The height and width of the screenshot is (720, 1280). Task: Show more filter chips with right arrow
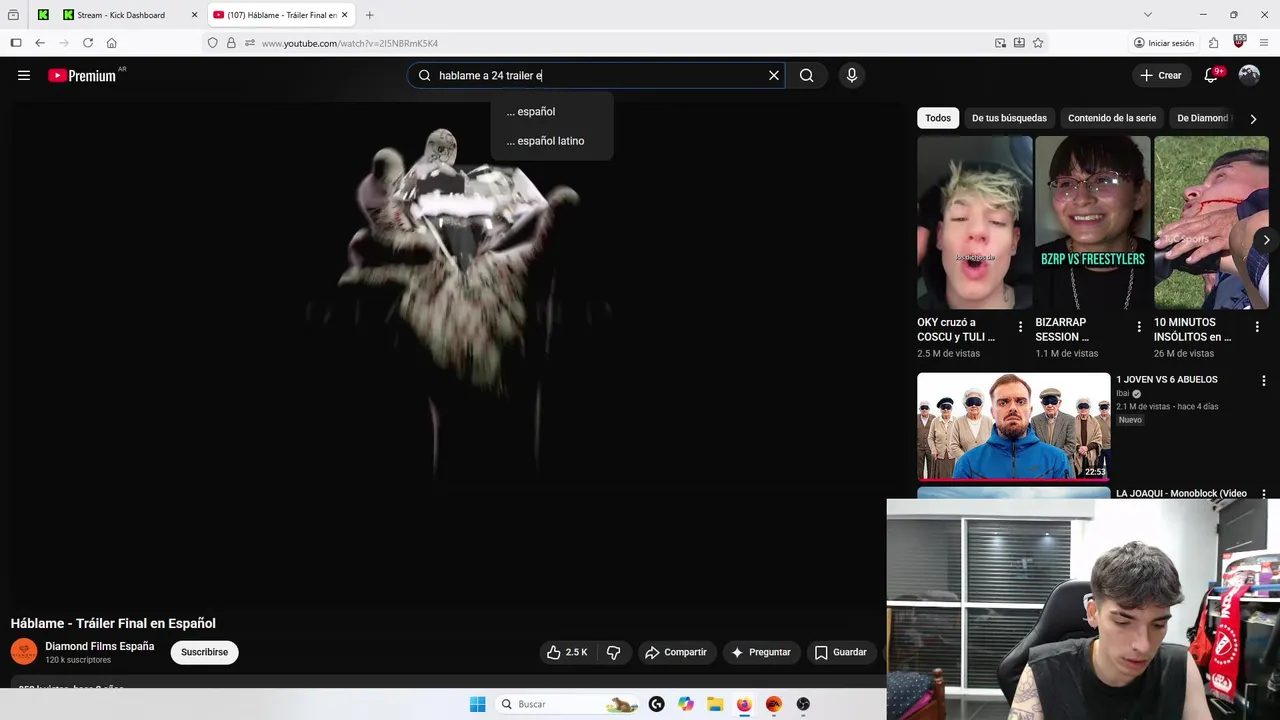[x=1253, y=118]
